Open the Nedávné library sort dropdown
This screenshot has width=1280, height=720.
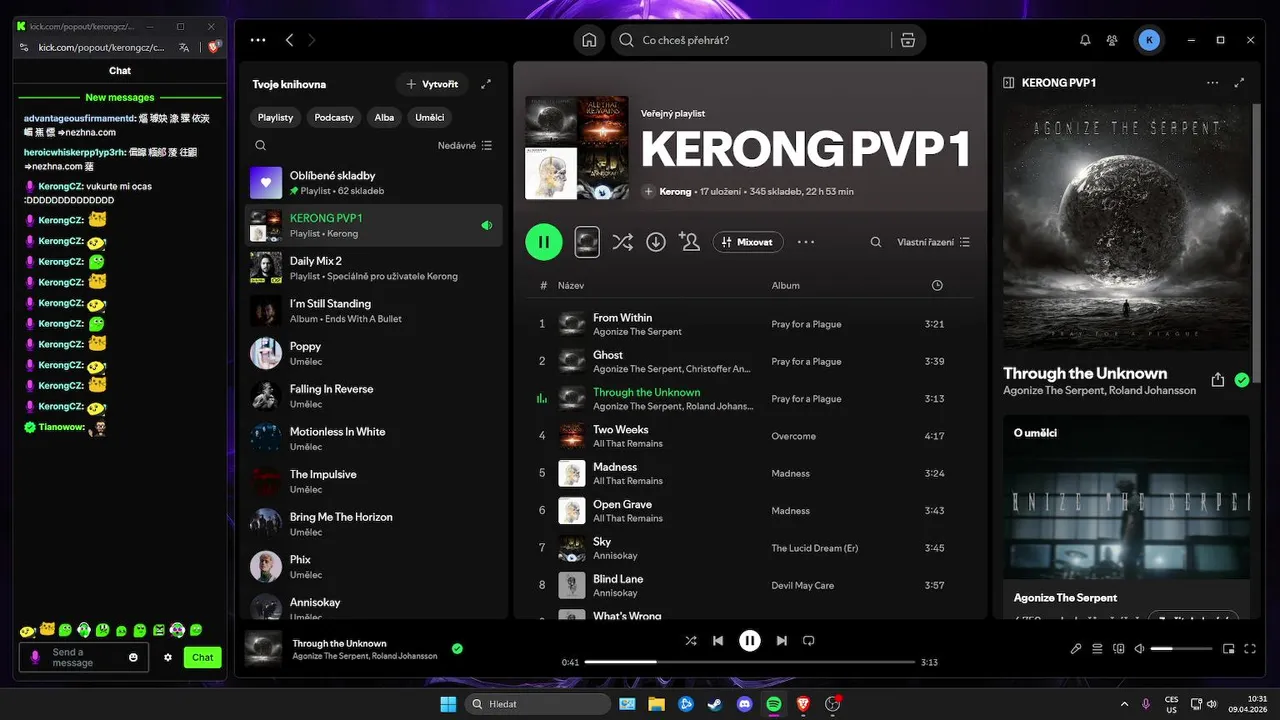point(465,145)
